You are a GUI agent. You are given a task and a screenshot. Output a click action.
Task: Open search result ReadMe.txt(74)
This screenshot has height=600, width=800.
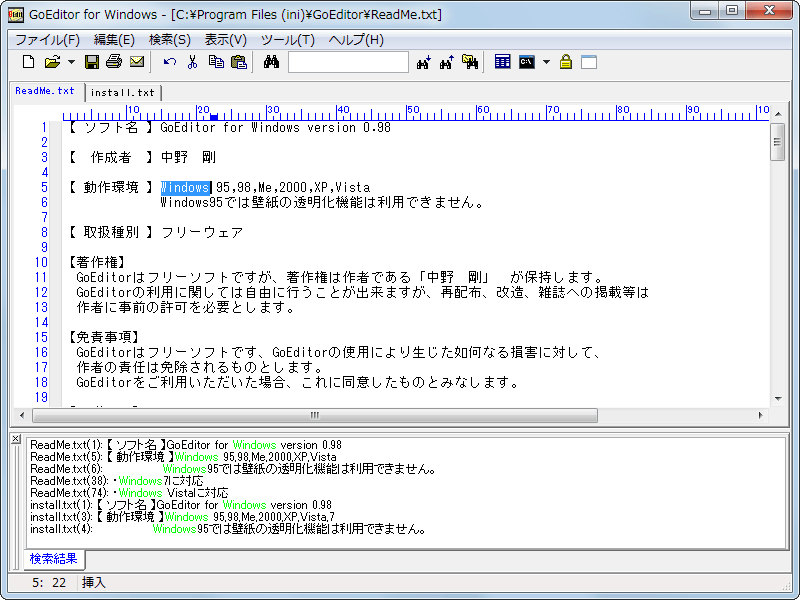click(x=129, y=493)
